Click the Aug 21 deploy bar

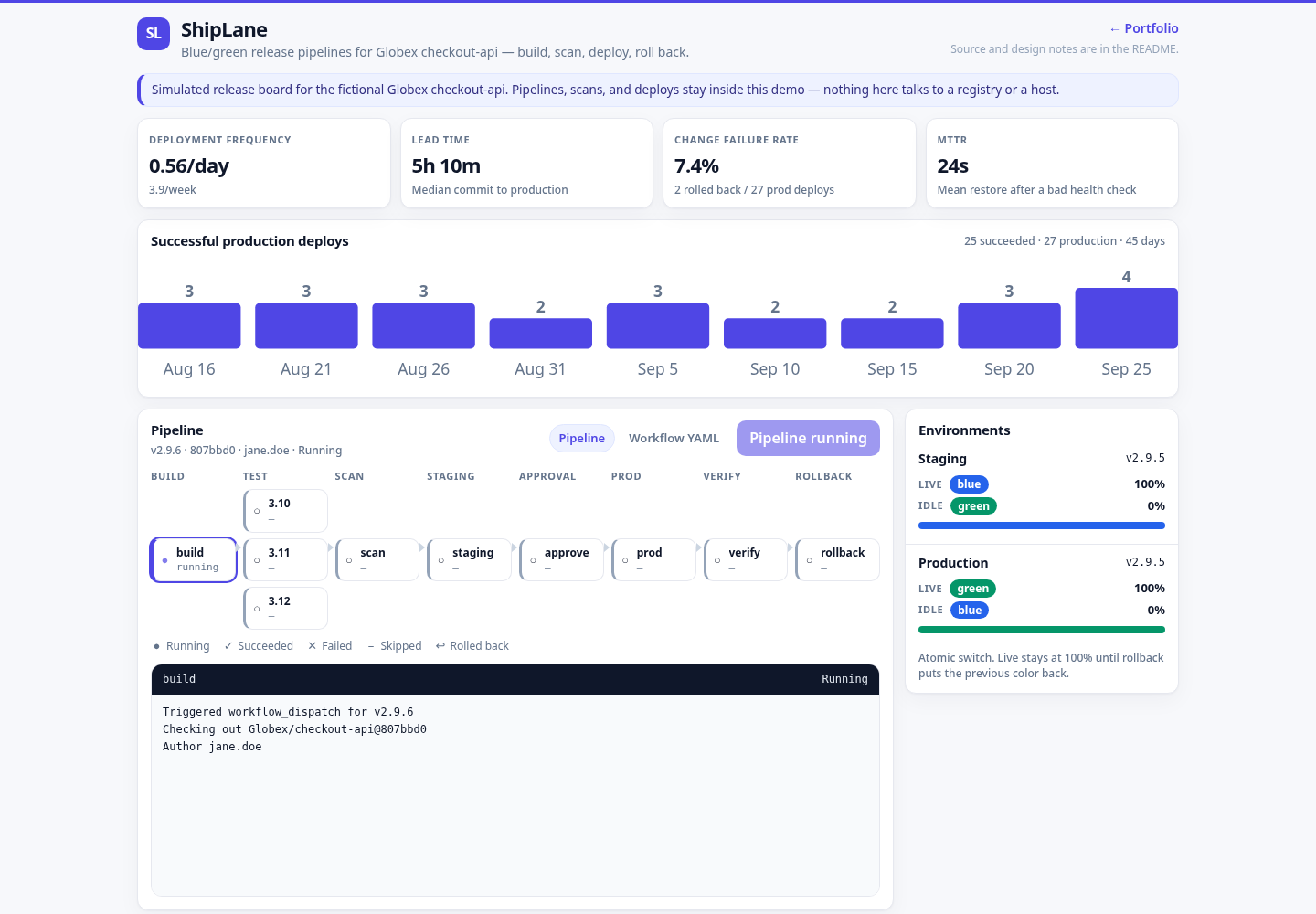click(306, 325)
